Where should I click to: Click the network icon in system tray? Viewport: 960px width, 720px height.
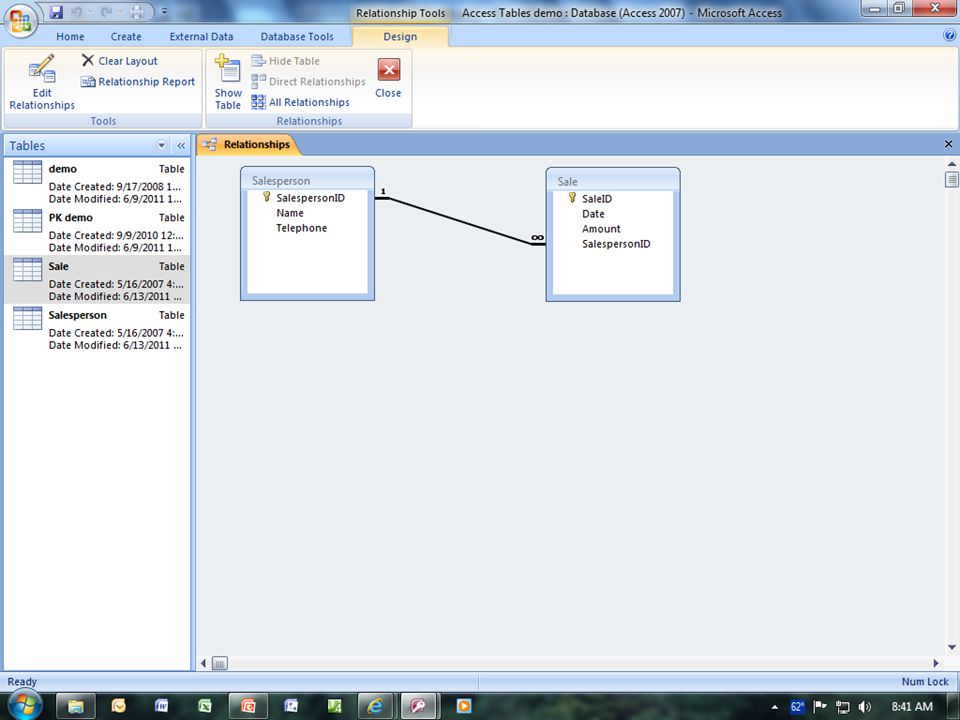[x=842, y=707]
